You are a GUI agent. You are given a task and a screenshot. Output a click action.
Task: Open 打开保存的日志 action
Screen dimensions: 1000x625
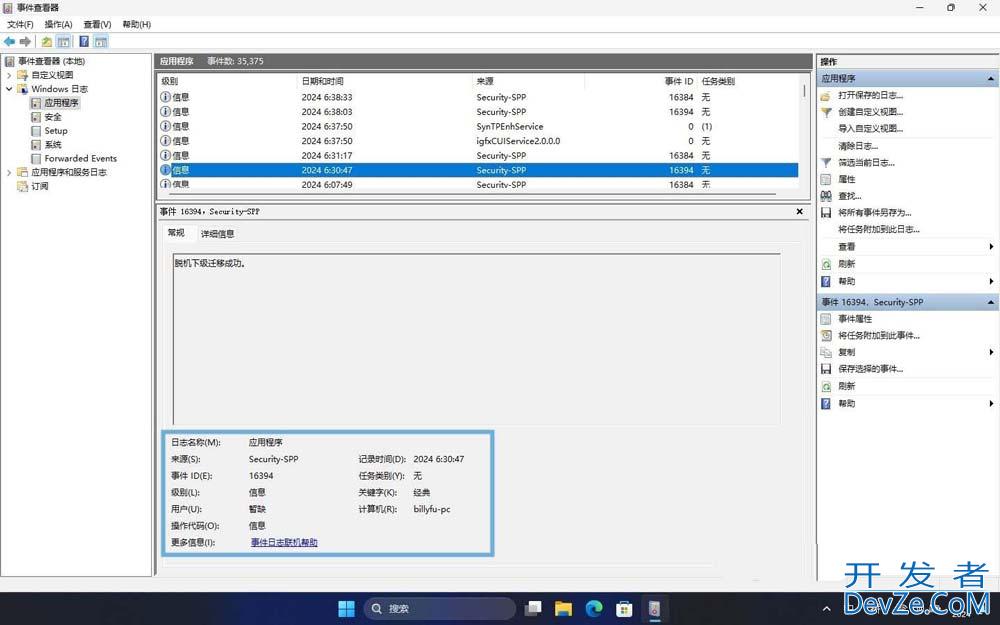tap(870, 95)
